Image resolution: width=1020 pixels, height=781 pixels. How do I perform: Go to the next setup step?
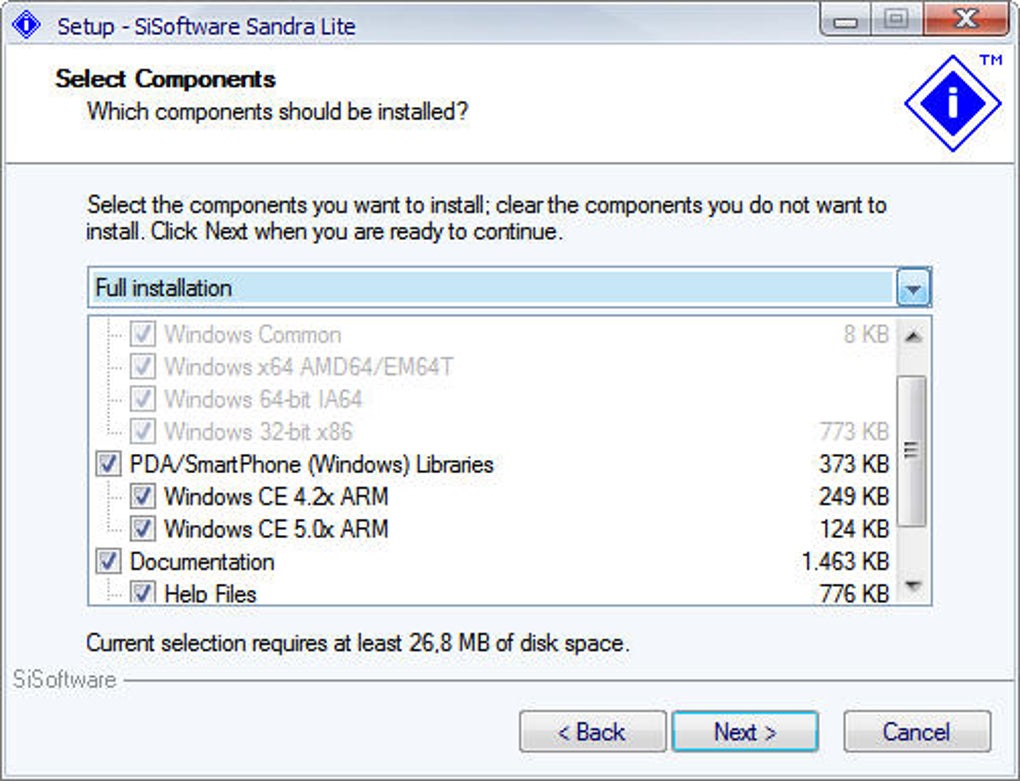pyautogui.click(x=745, y=732)
